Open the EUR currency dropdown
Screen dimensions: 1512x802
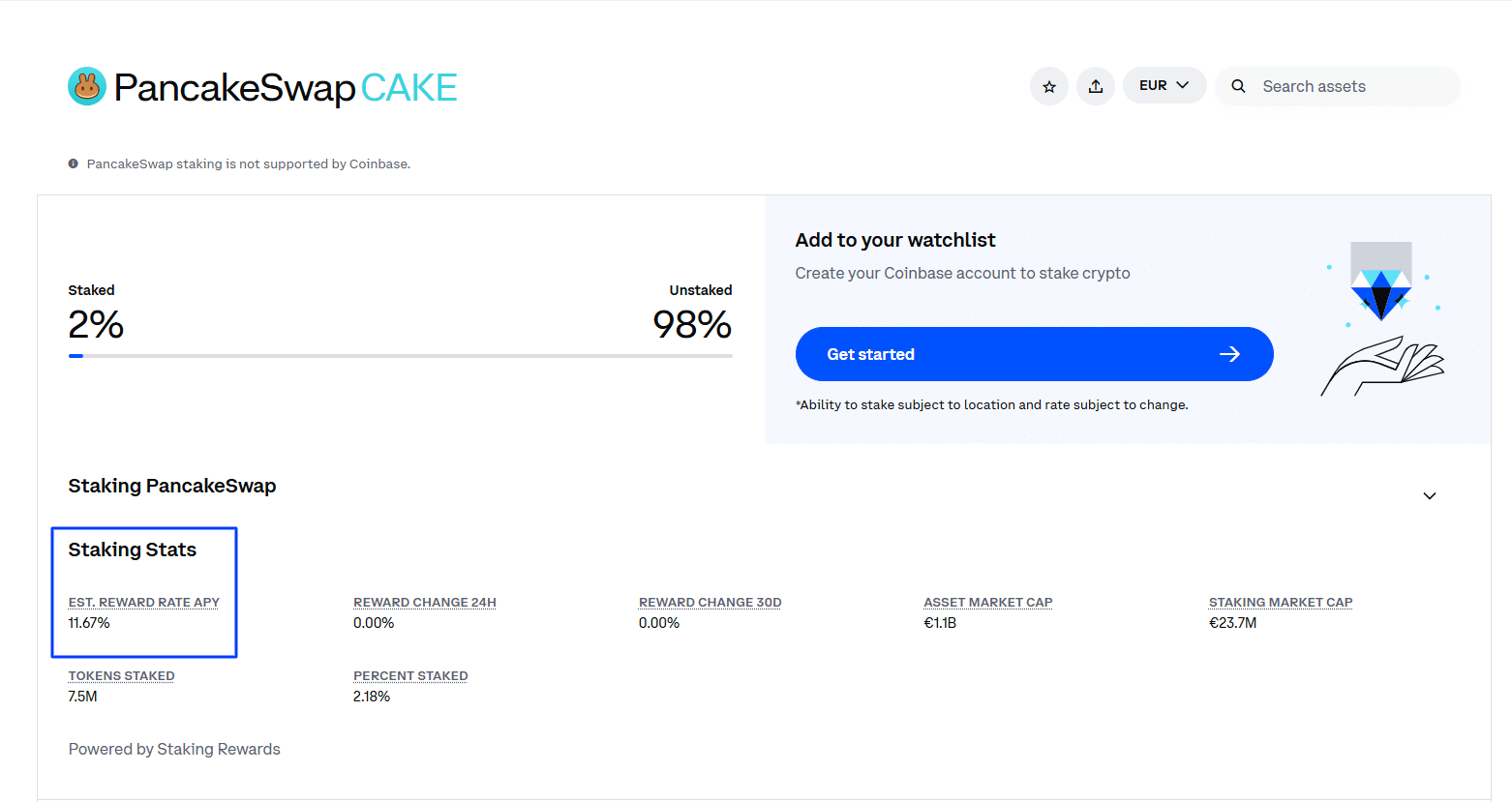click(1164, 86)
